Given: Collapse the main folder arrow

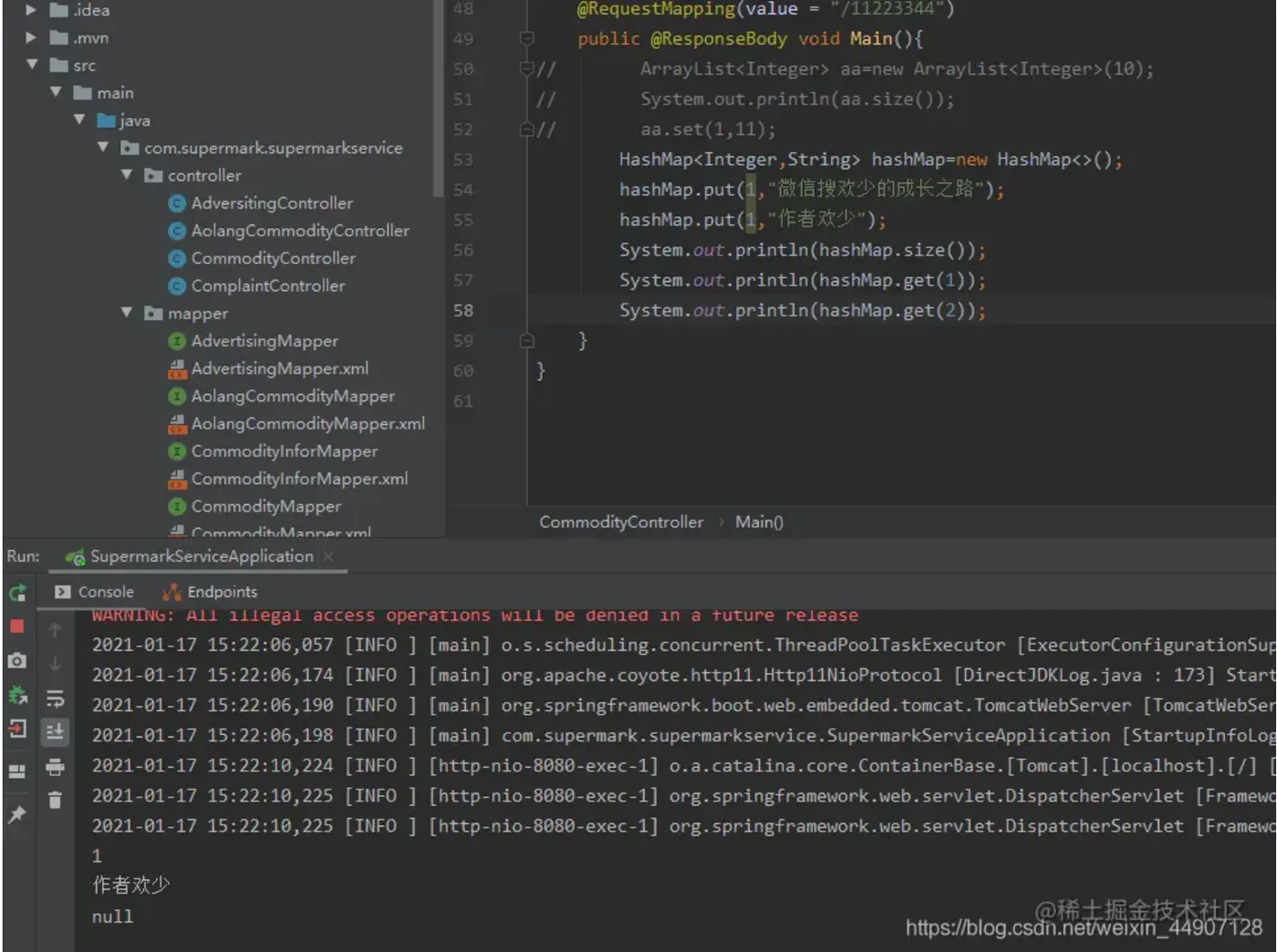Looking at the screenshot, I should 56,92.
